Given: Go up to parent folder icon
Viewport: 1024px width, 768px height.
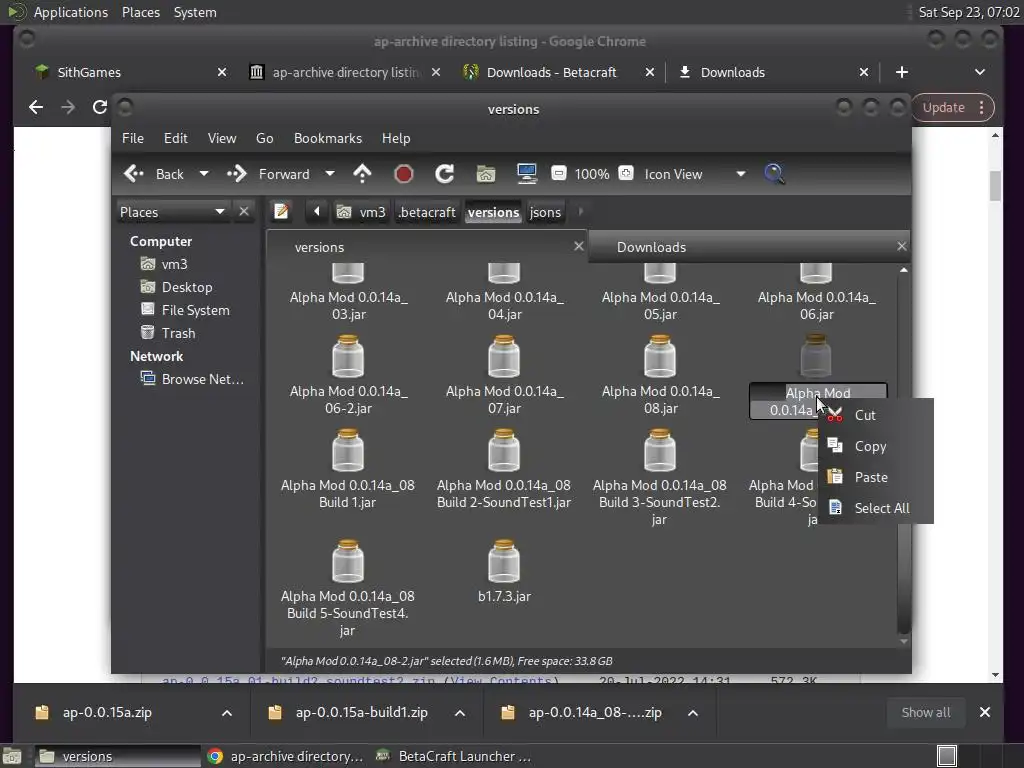Looking at the screenshot, I should (362, 174).
